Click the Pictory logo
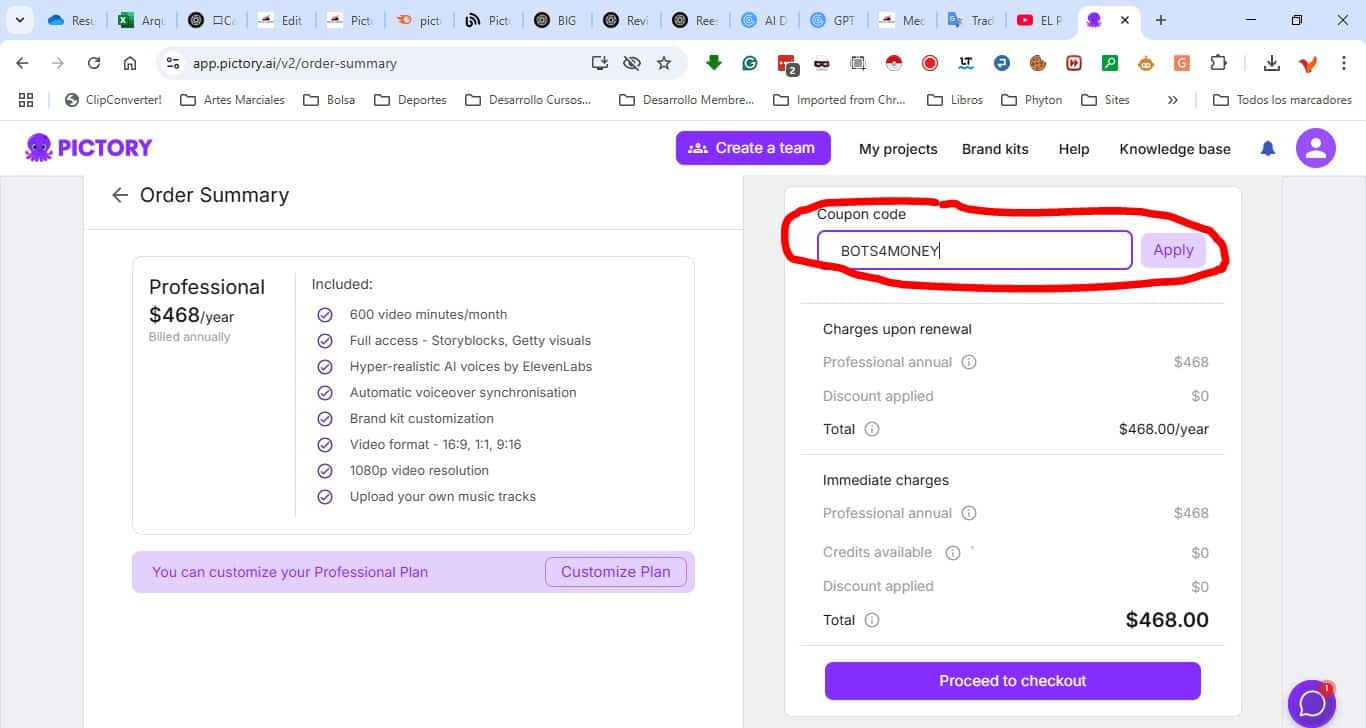 pos(89,148)
